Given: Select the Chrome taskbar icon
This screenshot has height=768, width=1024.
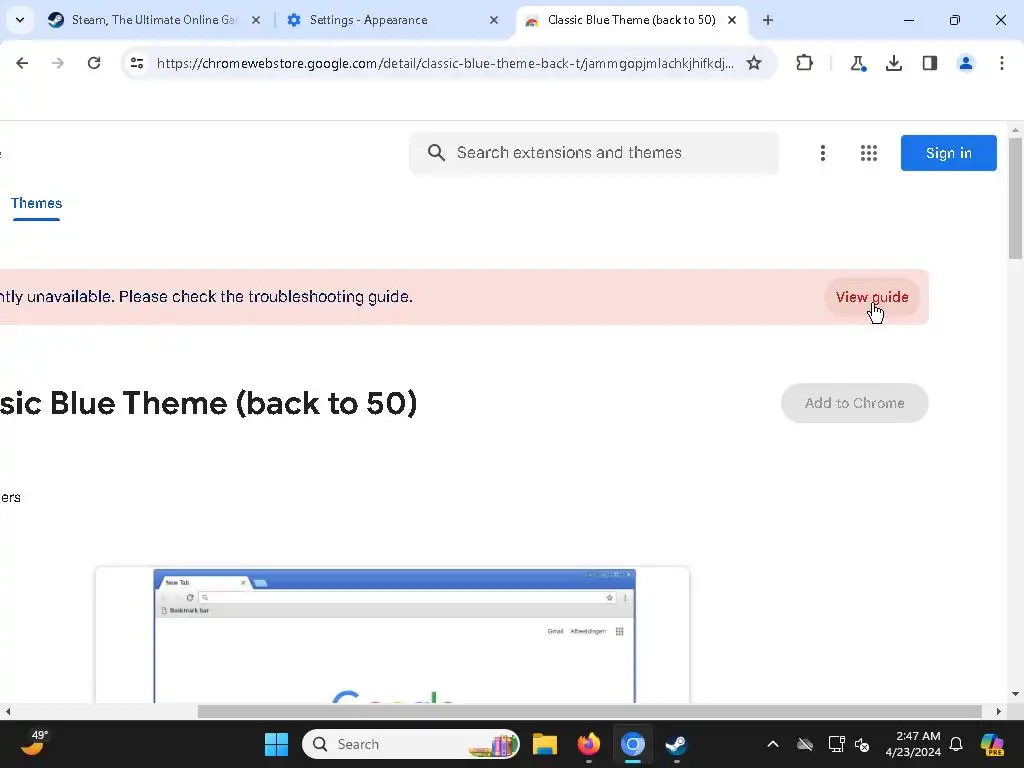Looking at the screenshot, I should 632,744.
